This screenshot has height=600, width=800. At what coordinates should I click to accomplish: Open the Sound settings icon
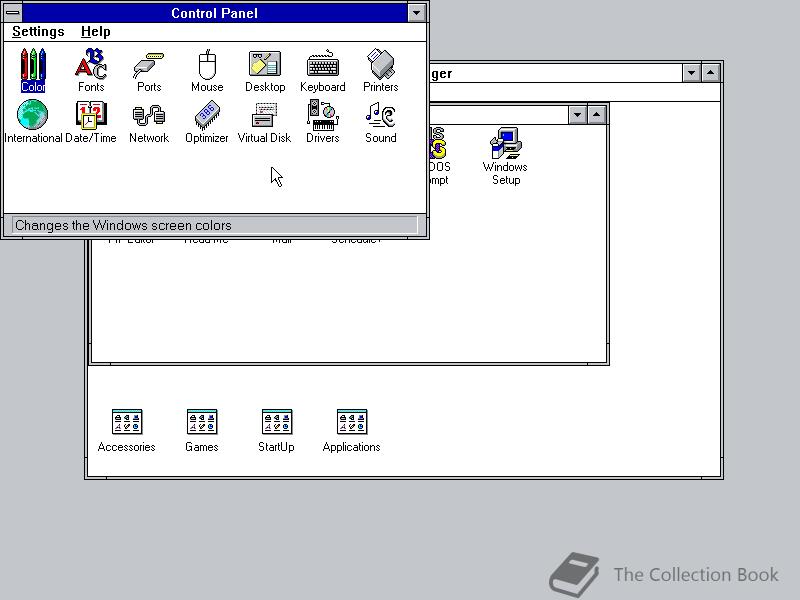pyautogui.click(x=381, y=122)
